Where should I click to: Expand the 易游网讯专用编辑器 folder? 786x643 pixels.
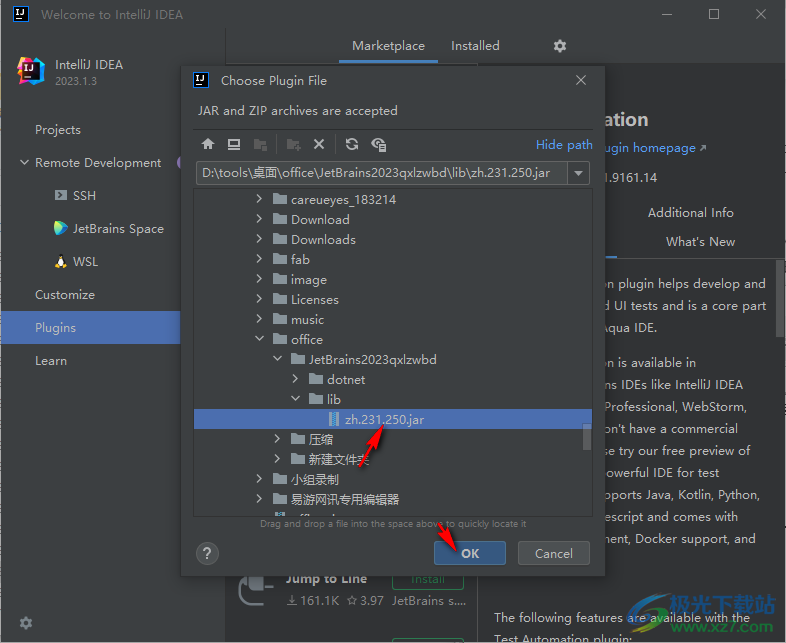click(x=259, y=499)
